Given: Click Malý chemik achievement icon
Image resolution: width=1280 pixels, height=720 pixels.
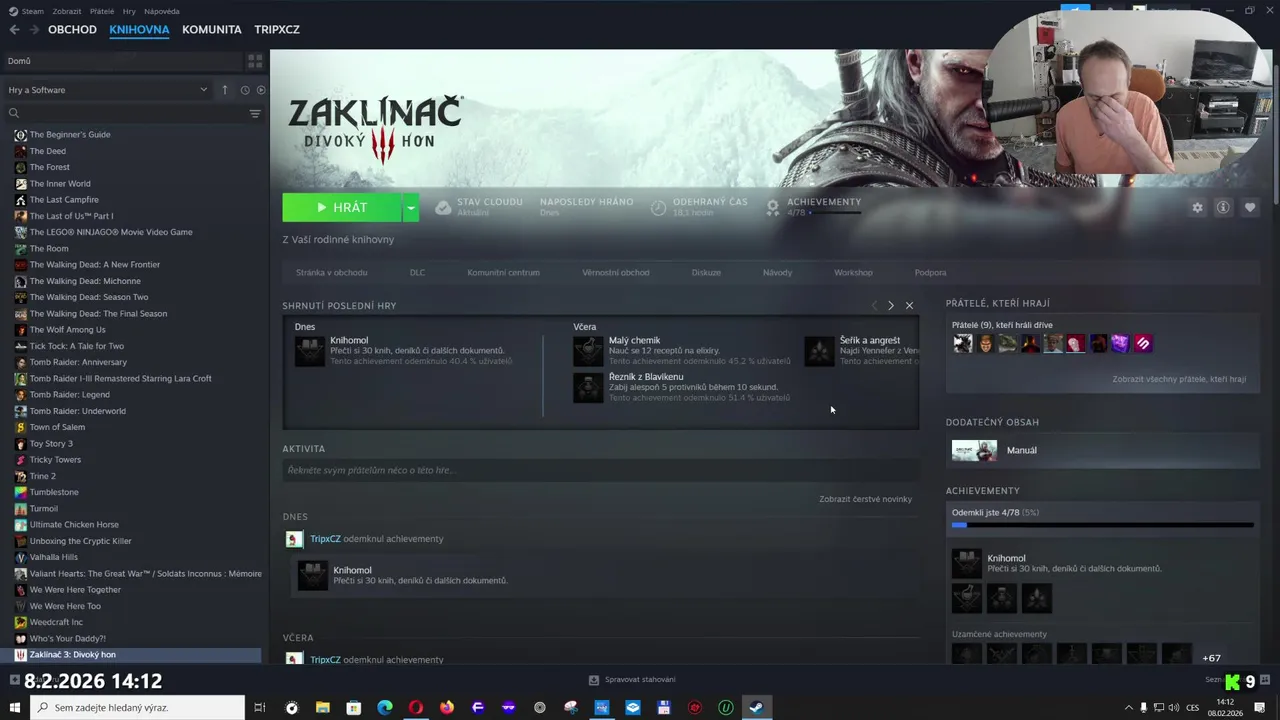Looking at the screenshot, I should 588,351.
